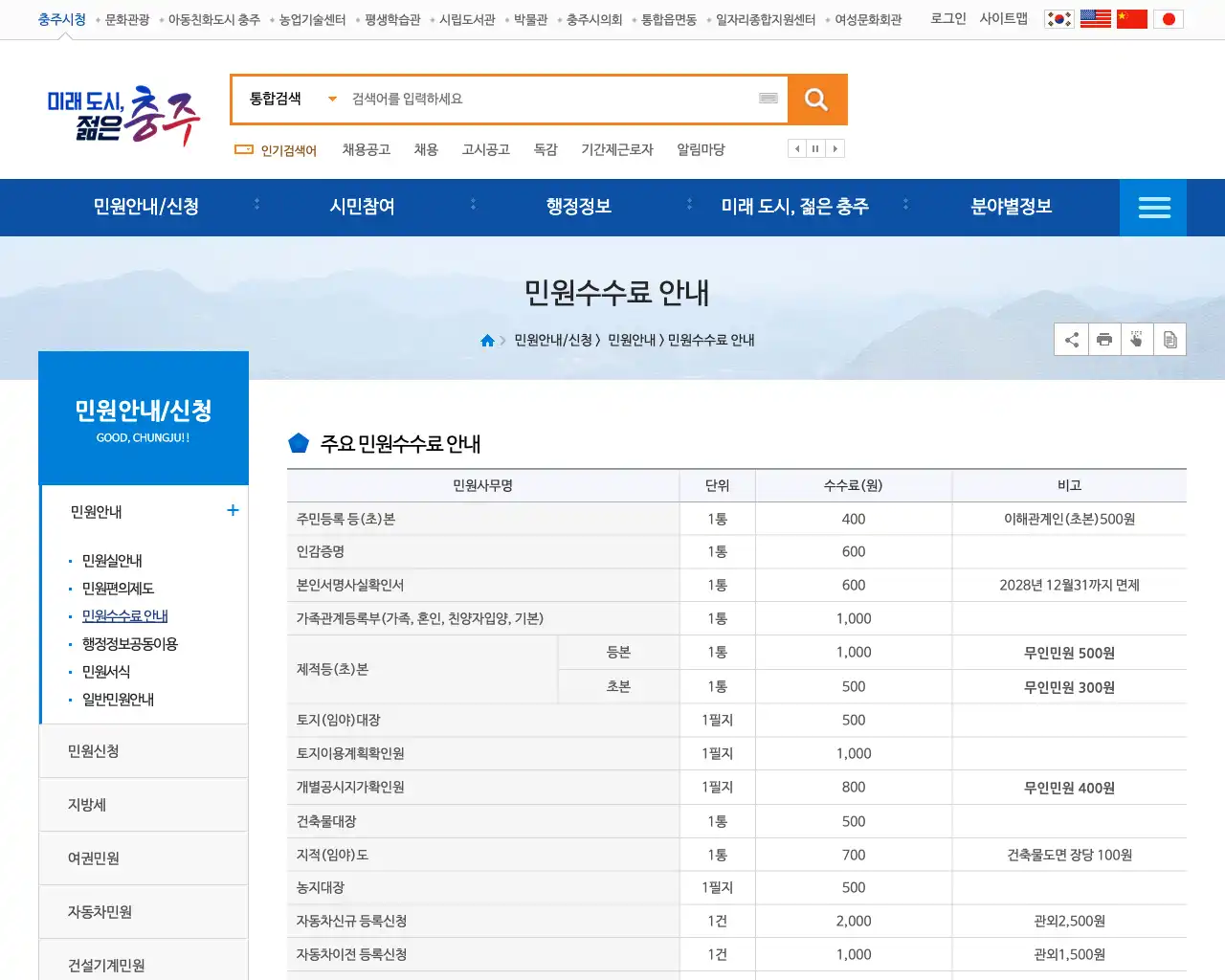Click the 로그인 link
The height and width of the screenshot is (980, 1225).
point(948,18)
